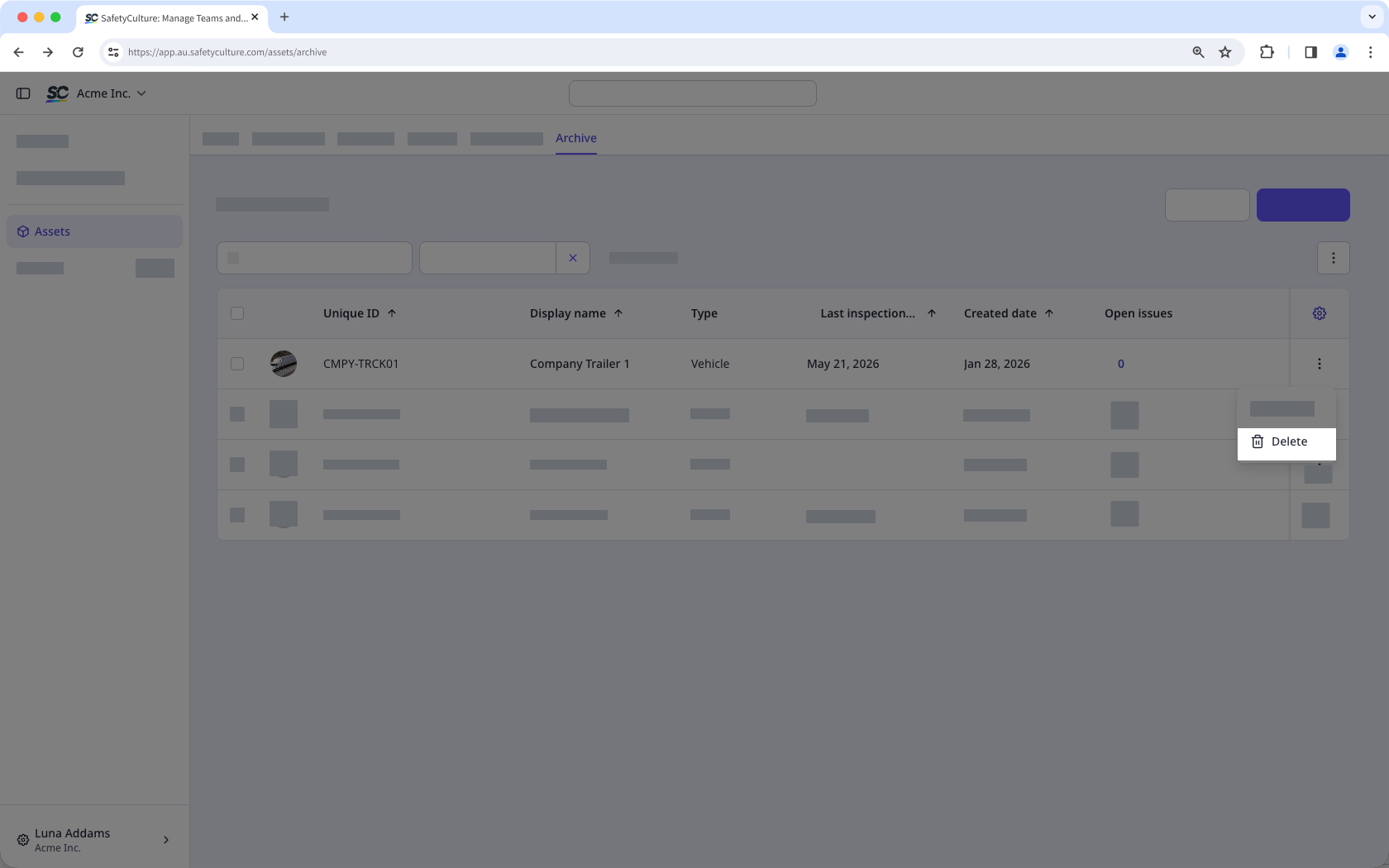Click the settings gear beside Luna Addams
Screen dimensions: 1389x868
point(23,840)
